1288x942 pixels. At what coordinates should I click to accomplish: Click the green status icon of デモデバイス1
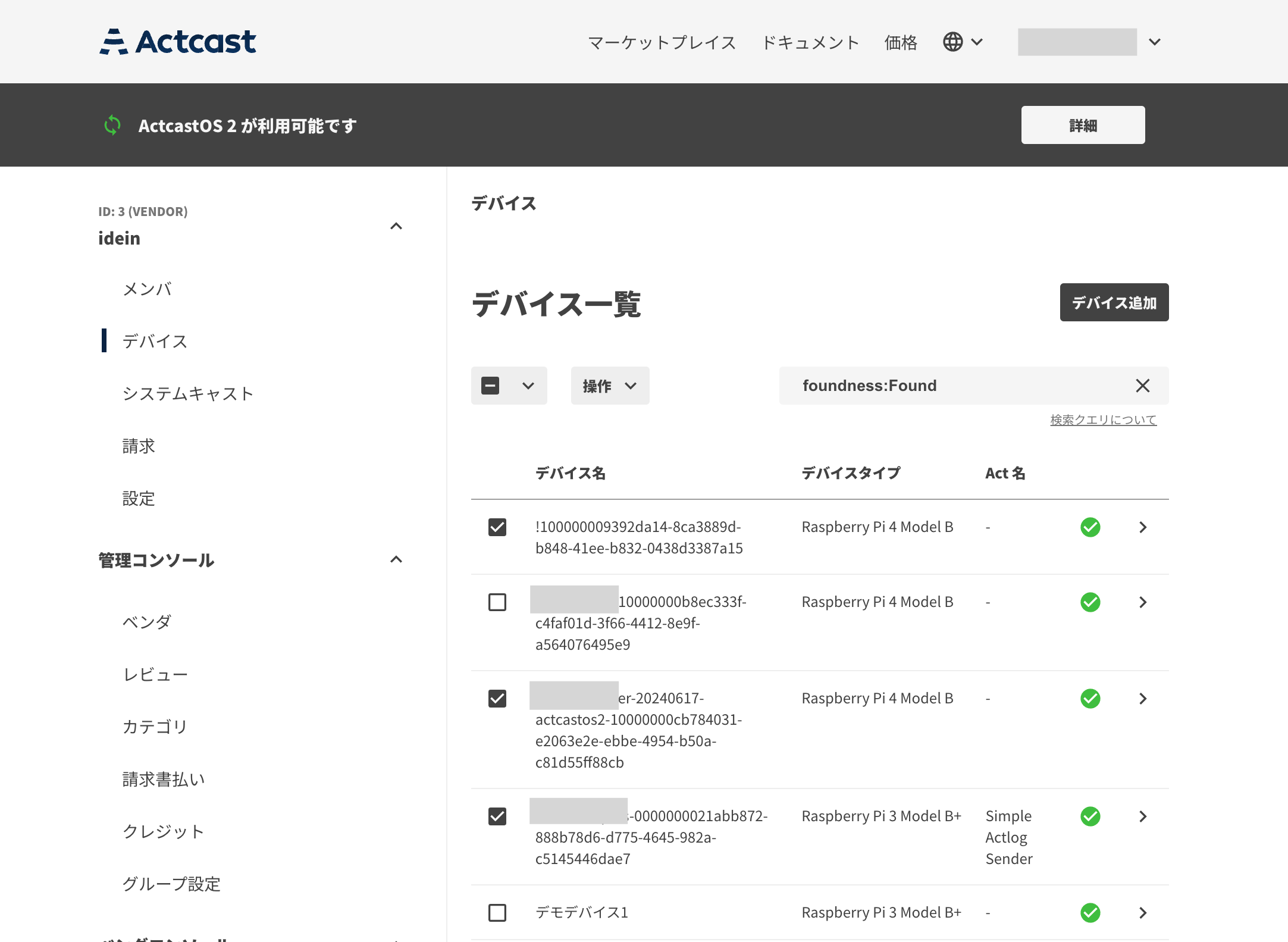click(1090, 912)
